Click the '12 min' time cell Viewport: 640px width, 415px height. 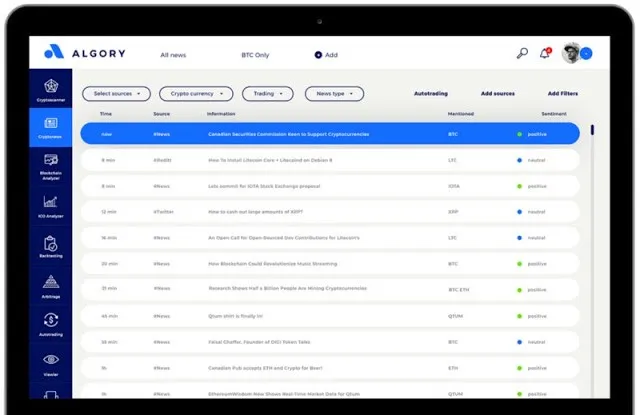(109, 212)
